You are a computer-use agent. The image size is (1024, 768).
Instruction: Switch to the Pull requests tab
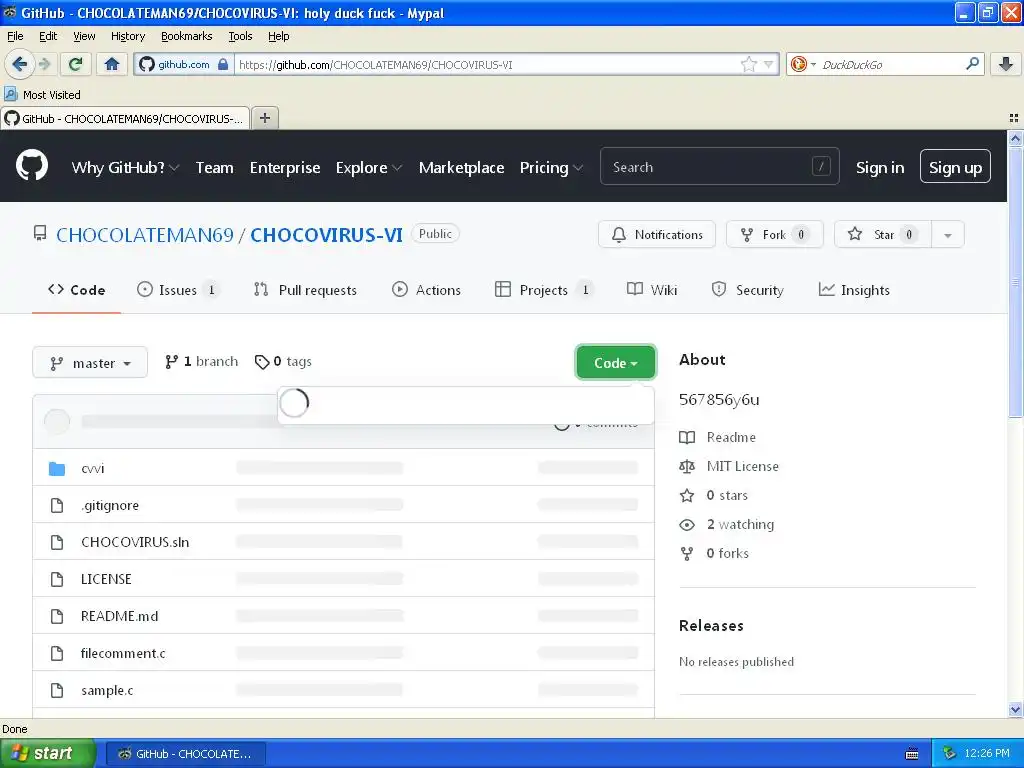(305, 289)
